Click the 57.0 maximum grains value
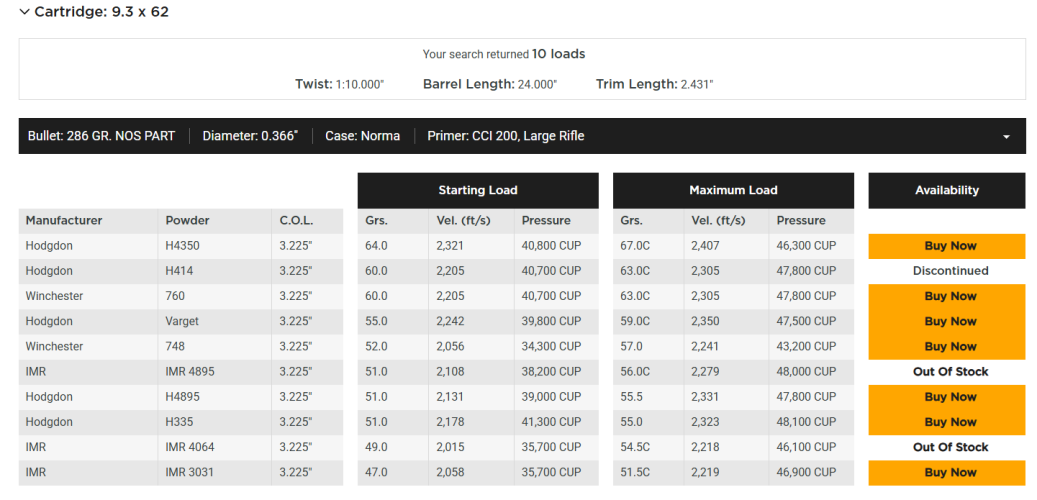Image resolution: width=1037 pixels, height=500 pixels. point(632,347)
